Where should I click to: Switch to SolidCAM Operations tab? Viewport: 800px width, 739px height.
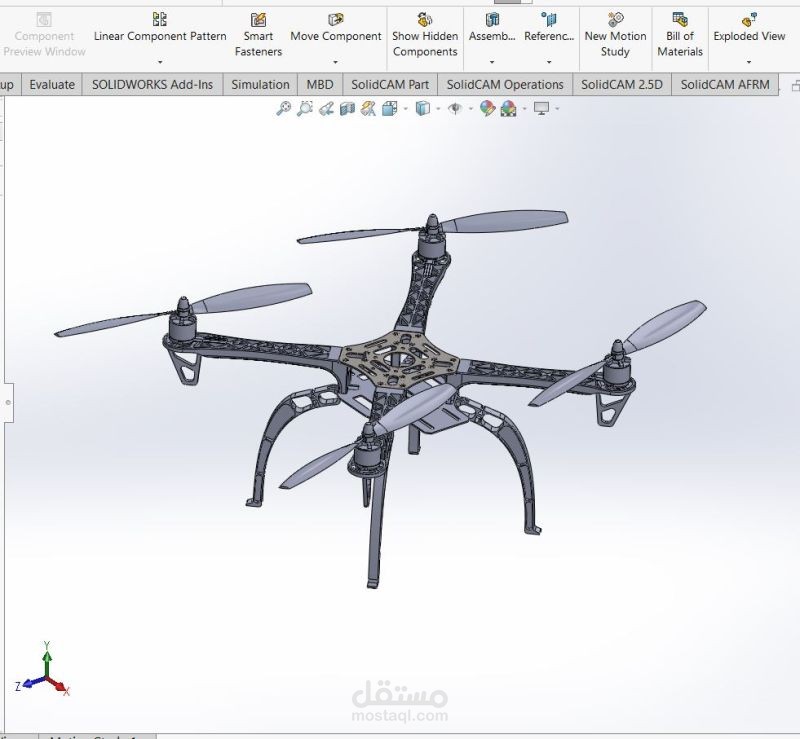(505, 85)
